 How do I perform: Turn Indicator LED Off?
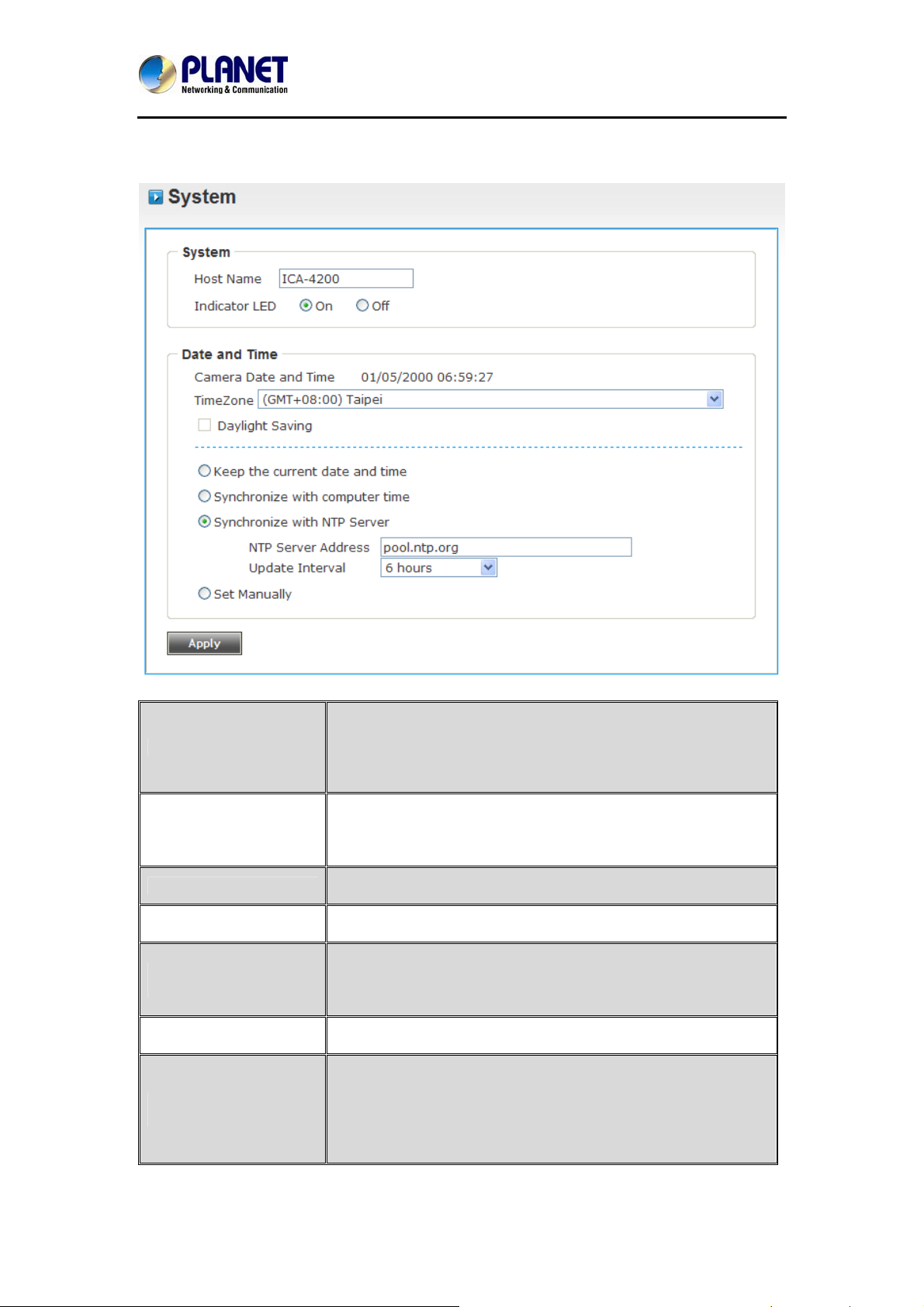pos(362,306)
